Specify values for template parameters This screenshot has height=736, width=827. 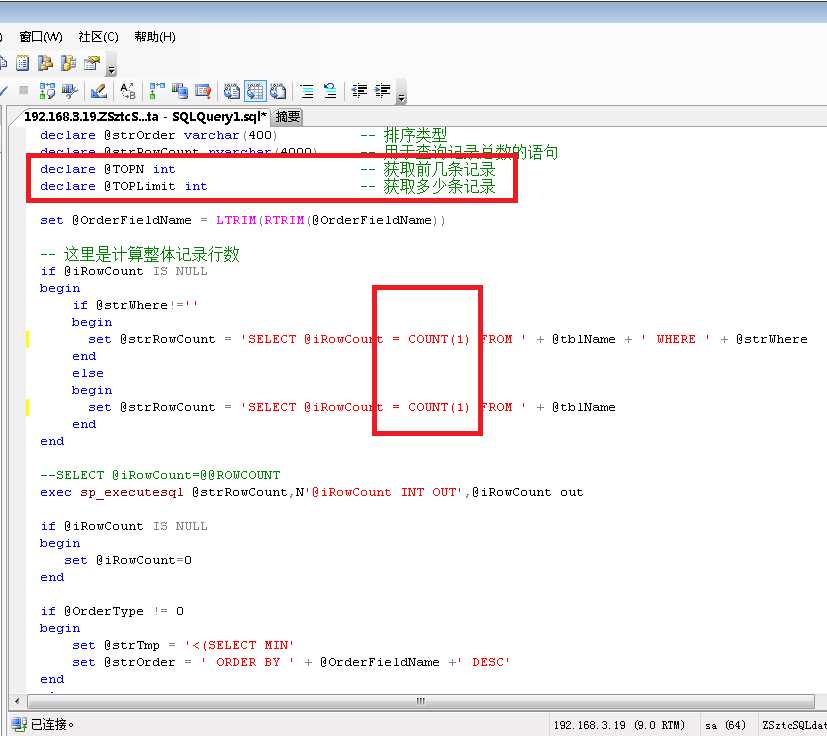coord(128,91)
